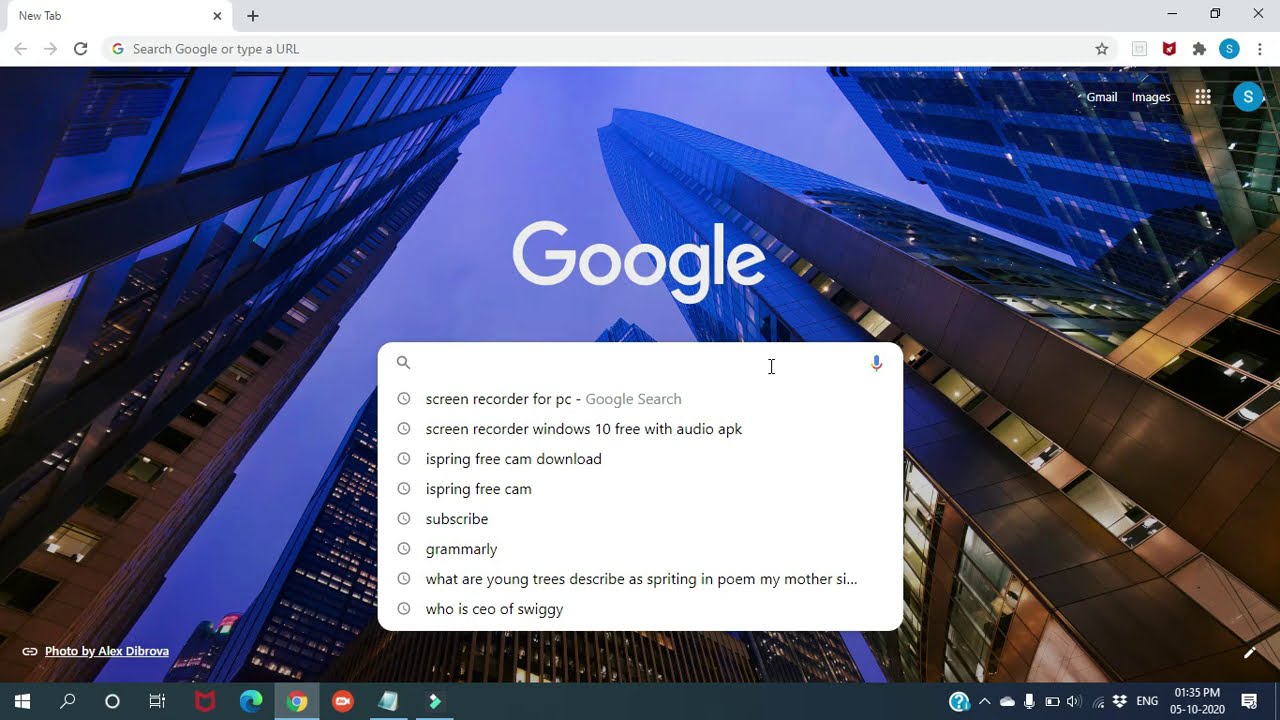Open Microsoft Edge from taskbar

250,701
